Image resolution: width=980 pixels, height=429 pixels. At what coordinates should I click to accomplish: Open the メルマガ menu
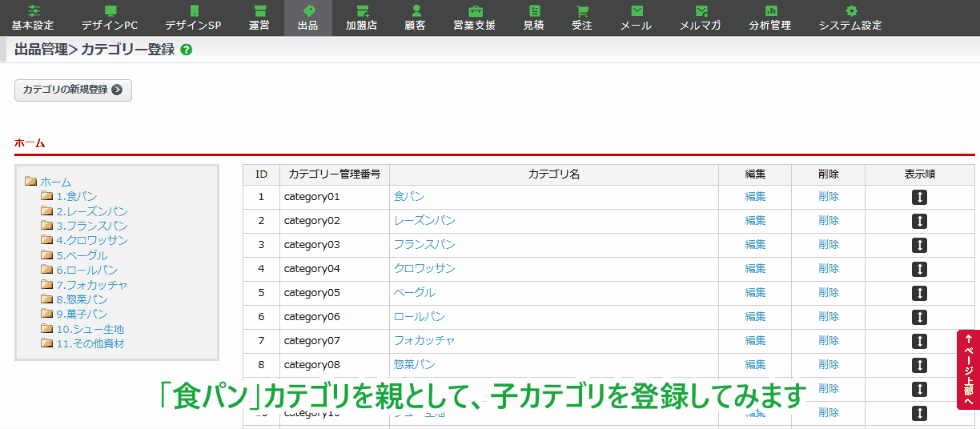[x=701, y=18]
